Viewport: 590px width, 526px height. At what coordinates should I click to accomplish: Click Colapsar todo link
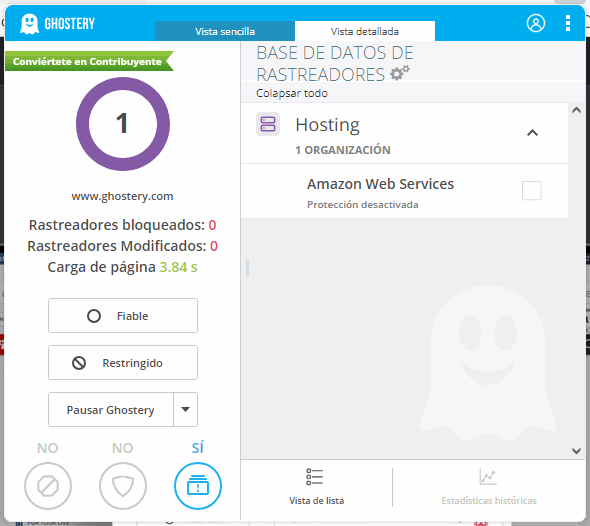[292, 93]
